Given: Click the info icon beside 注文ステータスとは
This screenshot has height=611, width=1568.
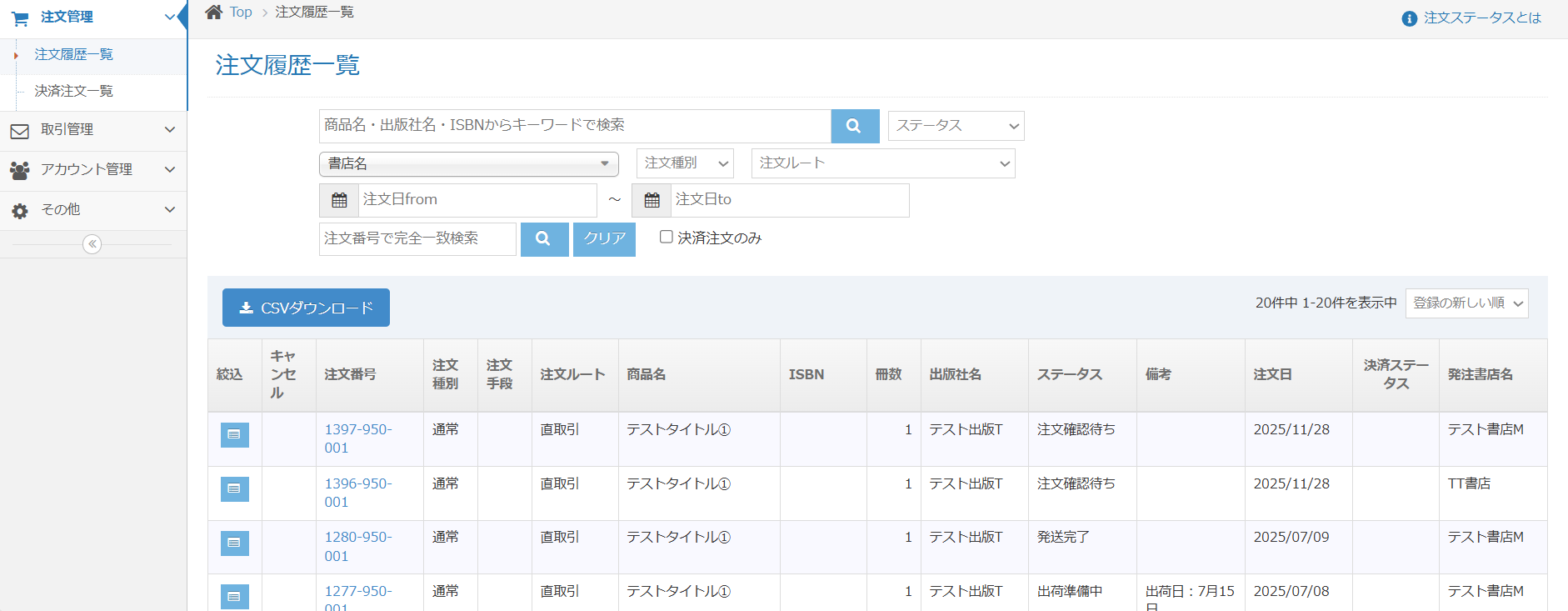Looking at the screenshot, I should point(1409,18).
